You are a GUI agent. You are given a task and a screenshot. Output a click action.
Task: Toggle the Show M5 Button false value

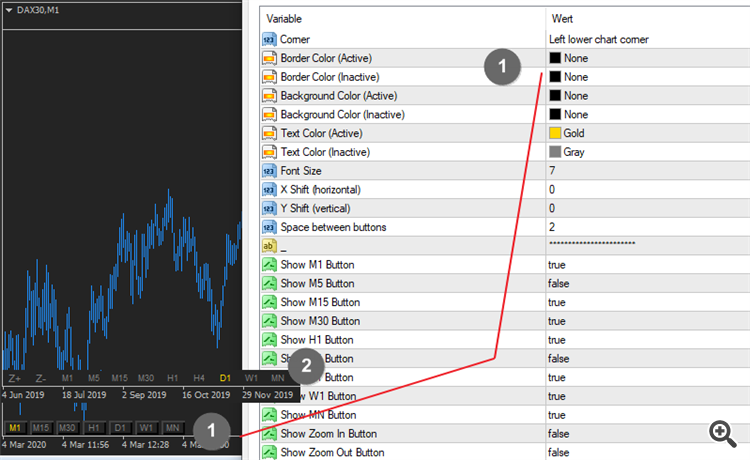coord(559,284)
